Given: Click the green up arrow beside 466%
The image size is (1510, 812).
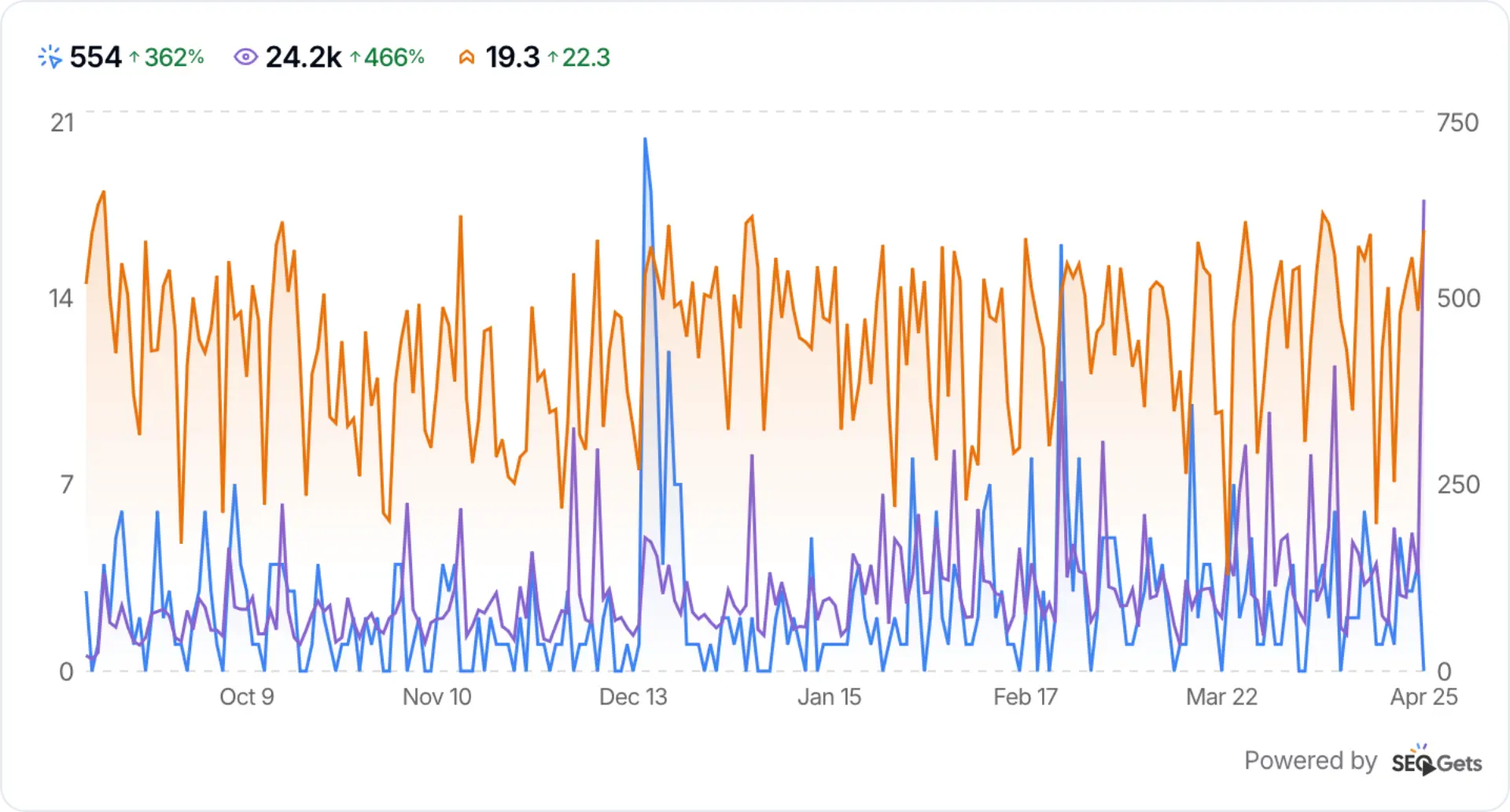Looking at the screenshot, I should [x=355, y=57].
